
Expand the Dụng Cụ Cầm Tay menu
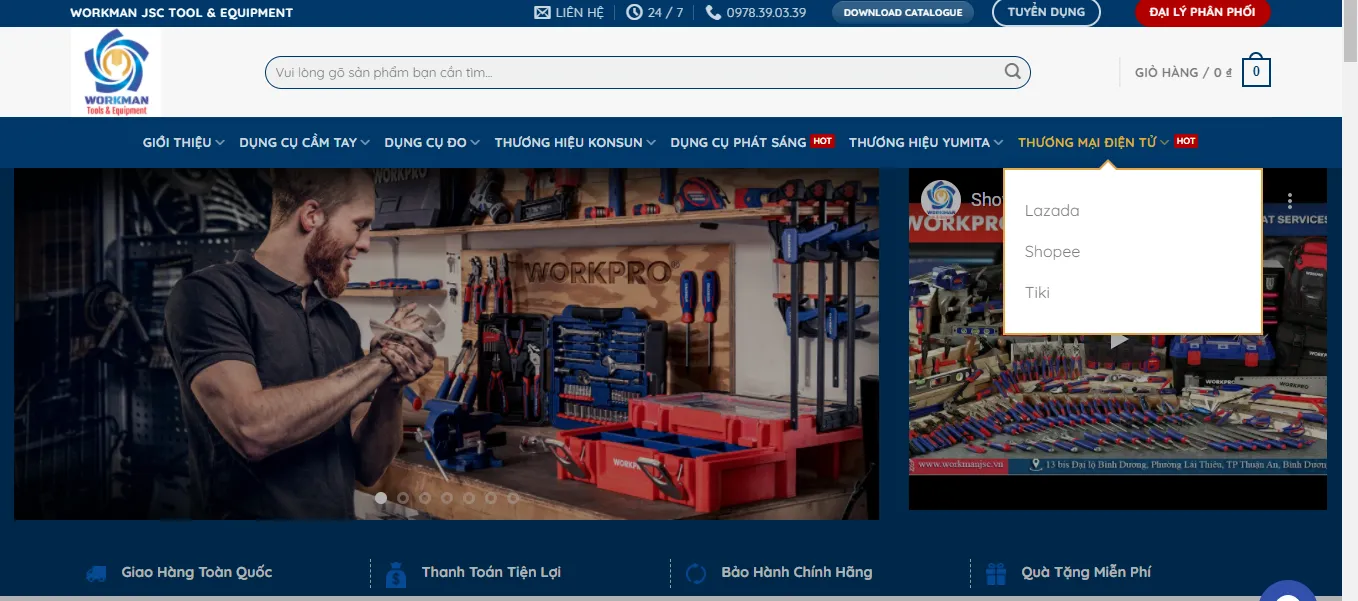(304, 142)
